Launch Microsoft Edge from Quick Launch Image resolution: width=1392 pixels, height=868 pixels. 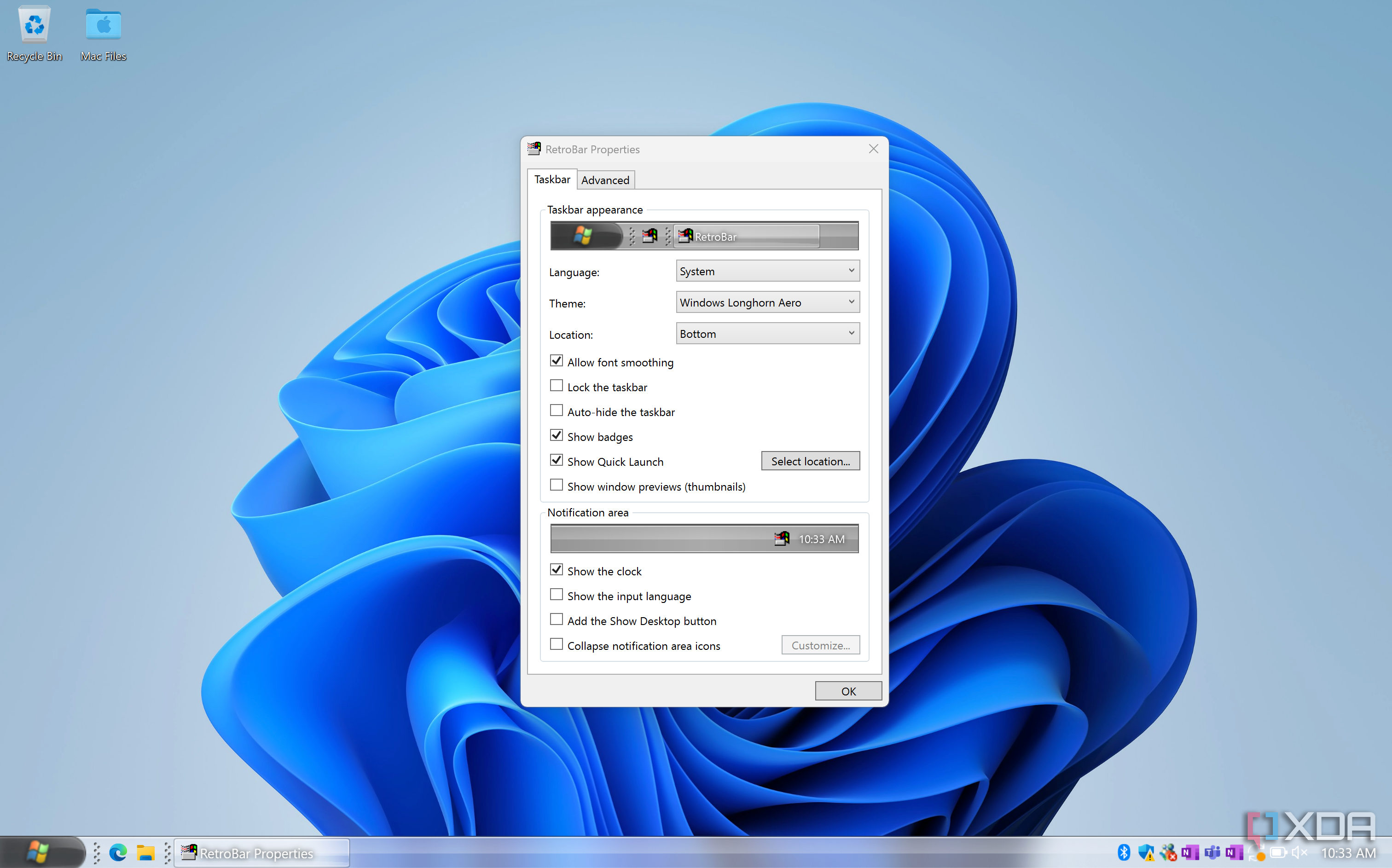click(x=118, y=852)
